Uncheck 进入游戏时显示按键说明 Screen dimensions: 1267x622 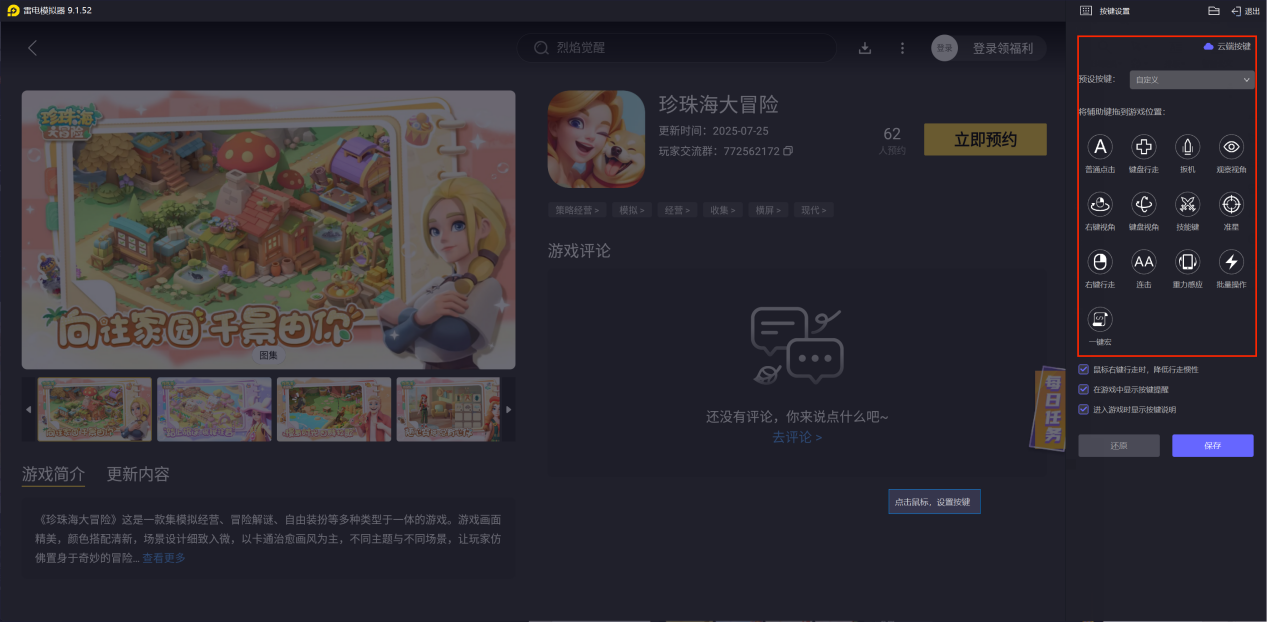(x=1083, y=409)
